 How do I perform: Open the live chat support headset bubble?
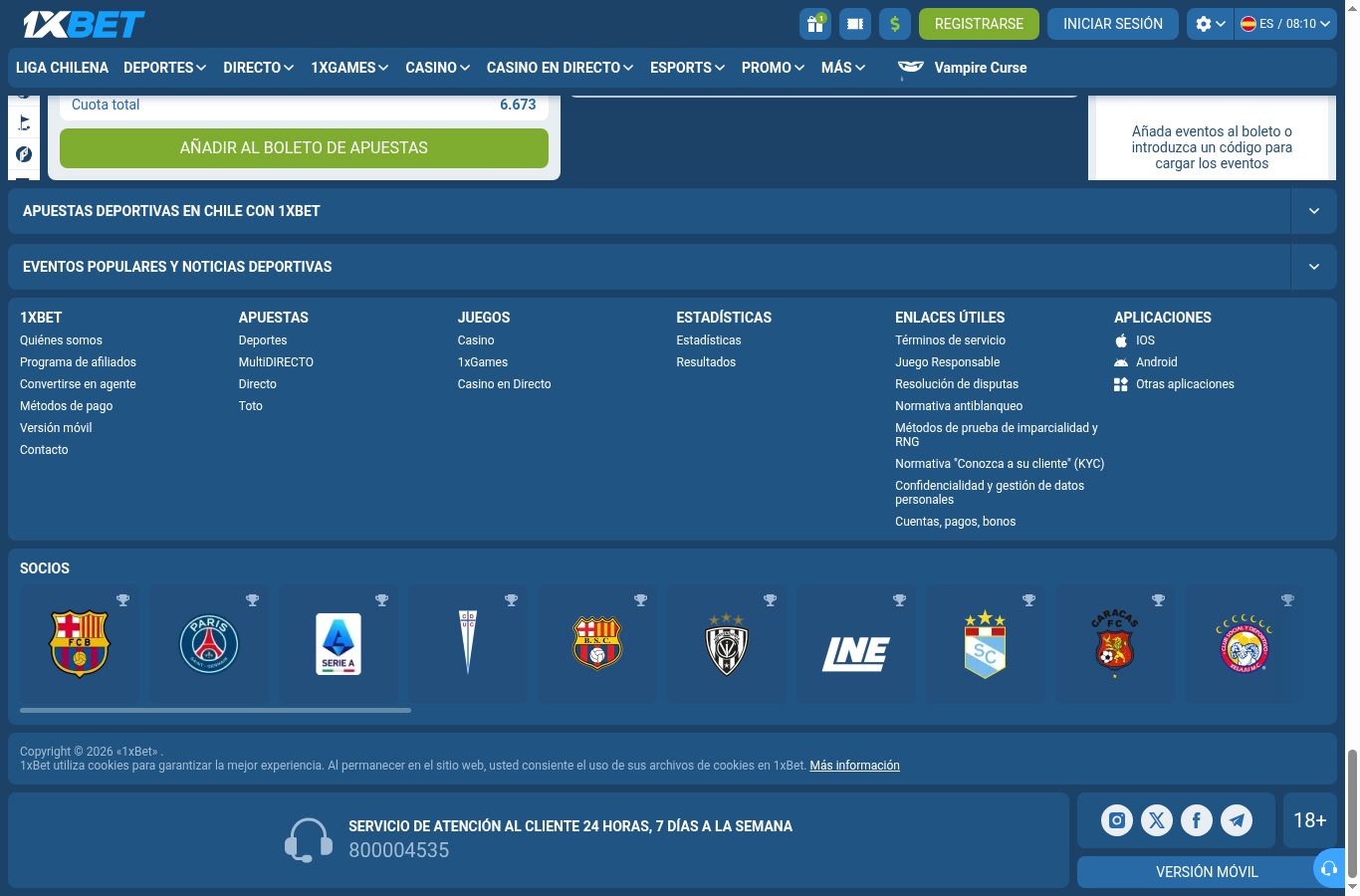click(1329, 869)
